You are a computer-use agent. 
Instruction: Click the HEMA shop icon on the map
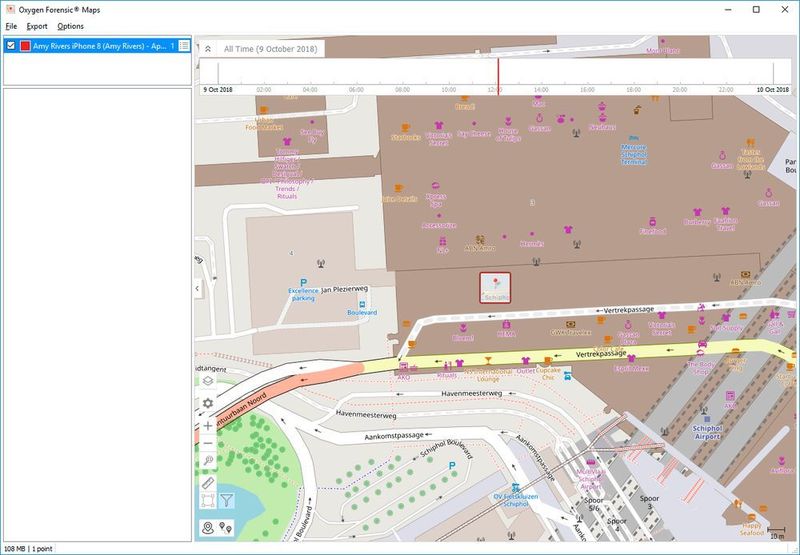tap(506, 324)
